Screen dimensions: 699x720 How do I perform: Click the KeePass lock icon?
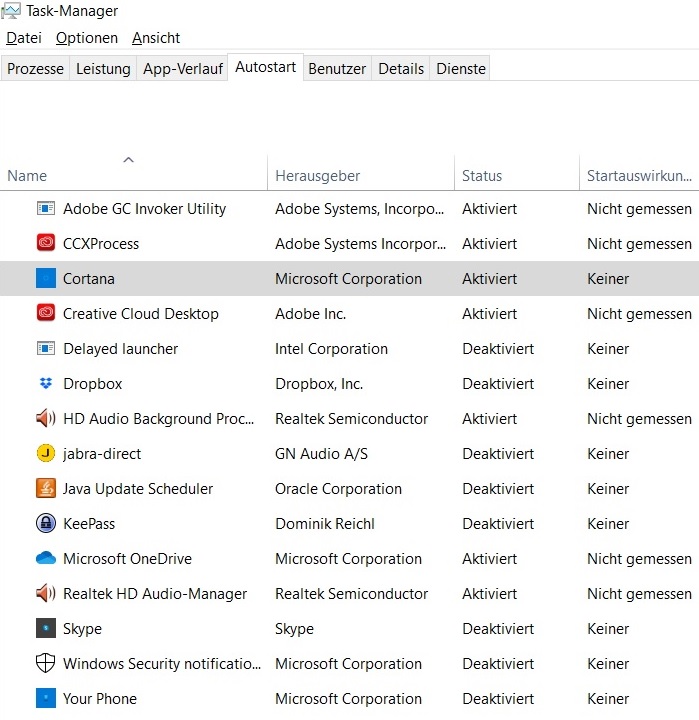pos(46,523)
